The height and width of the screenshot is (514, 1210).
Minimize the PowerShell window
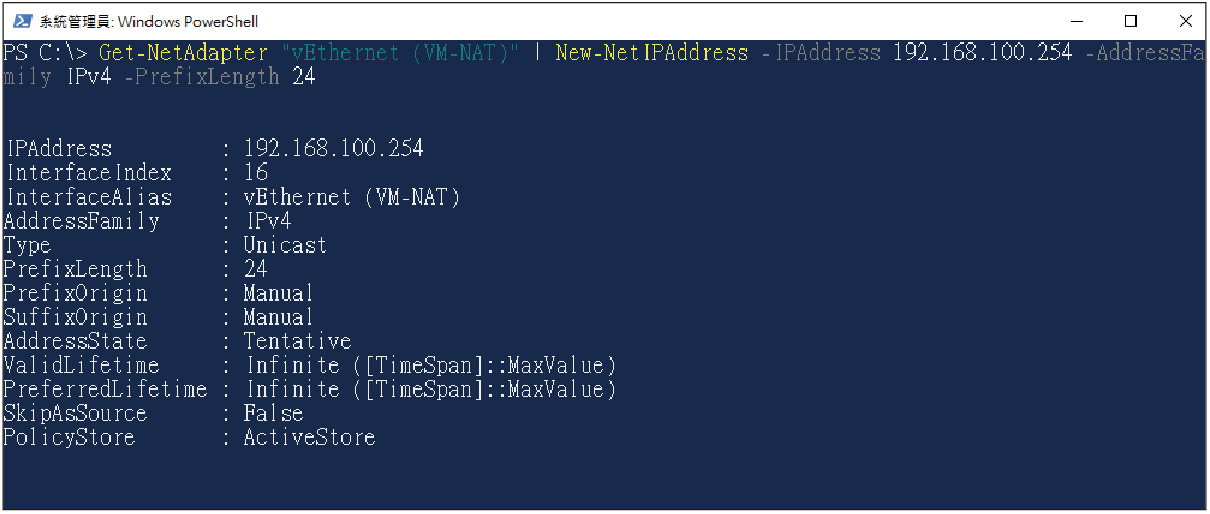click(x=1076, y=21)
